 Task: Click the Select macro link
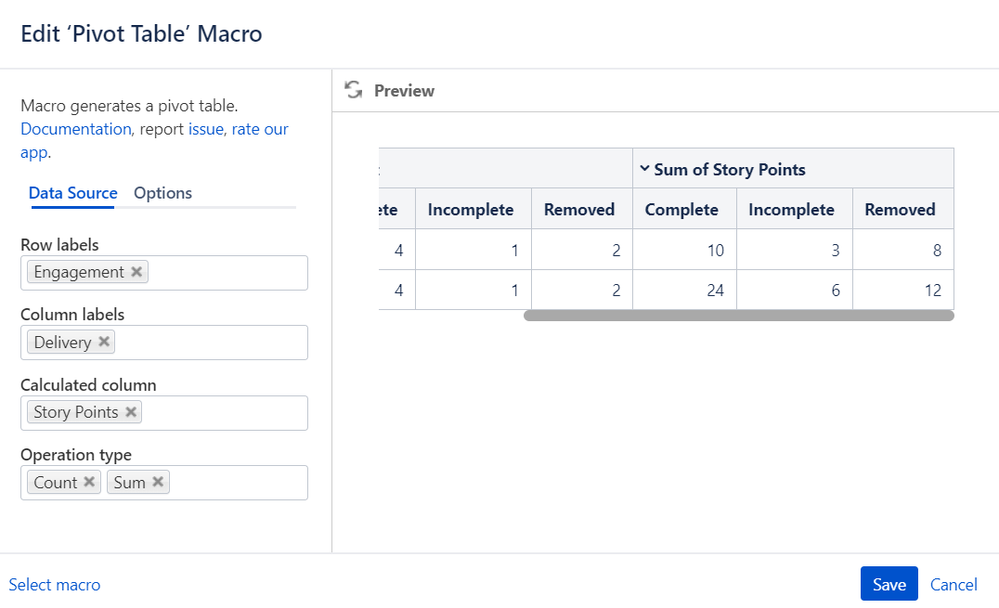pos(55,584)
